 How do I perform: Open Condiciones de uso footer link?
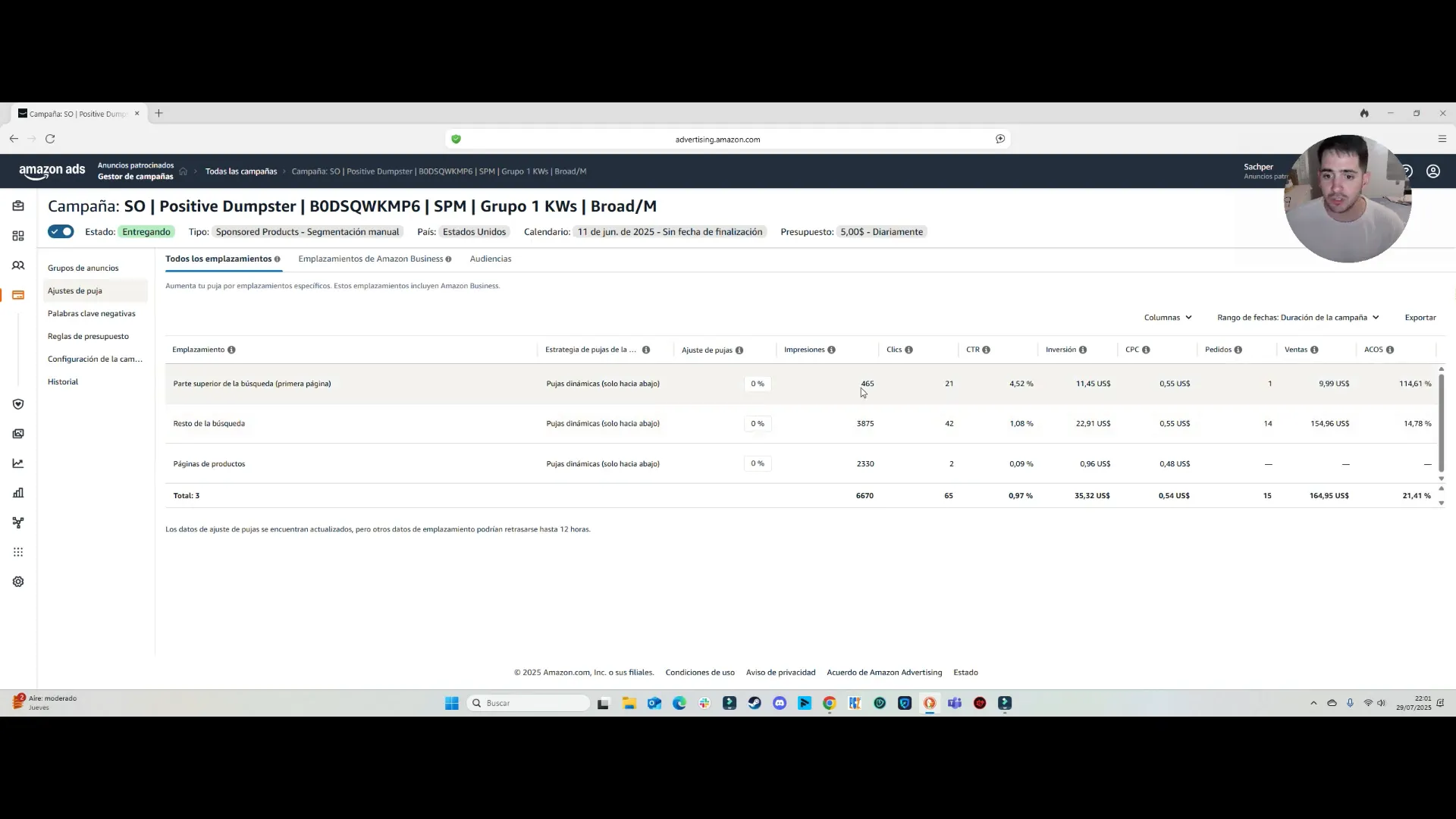tap(700, 673)
